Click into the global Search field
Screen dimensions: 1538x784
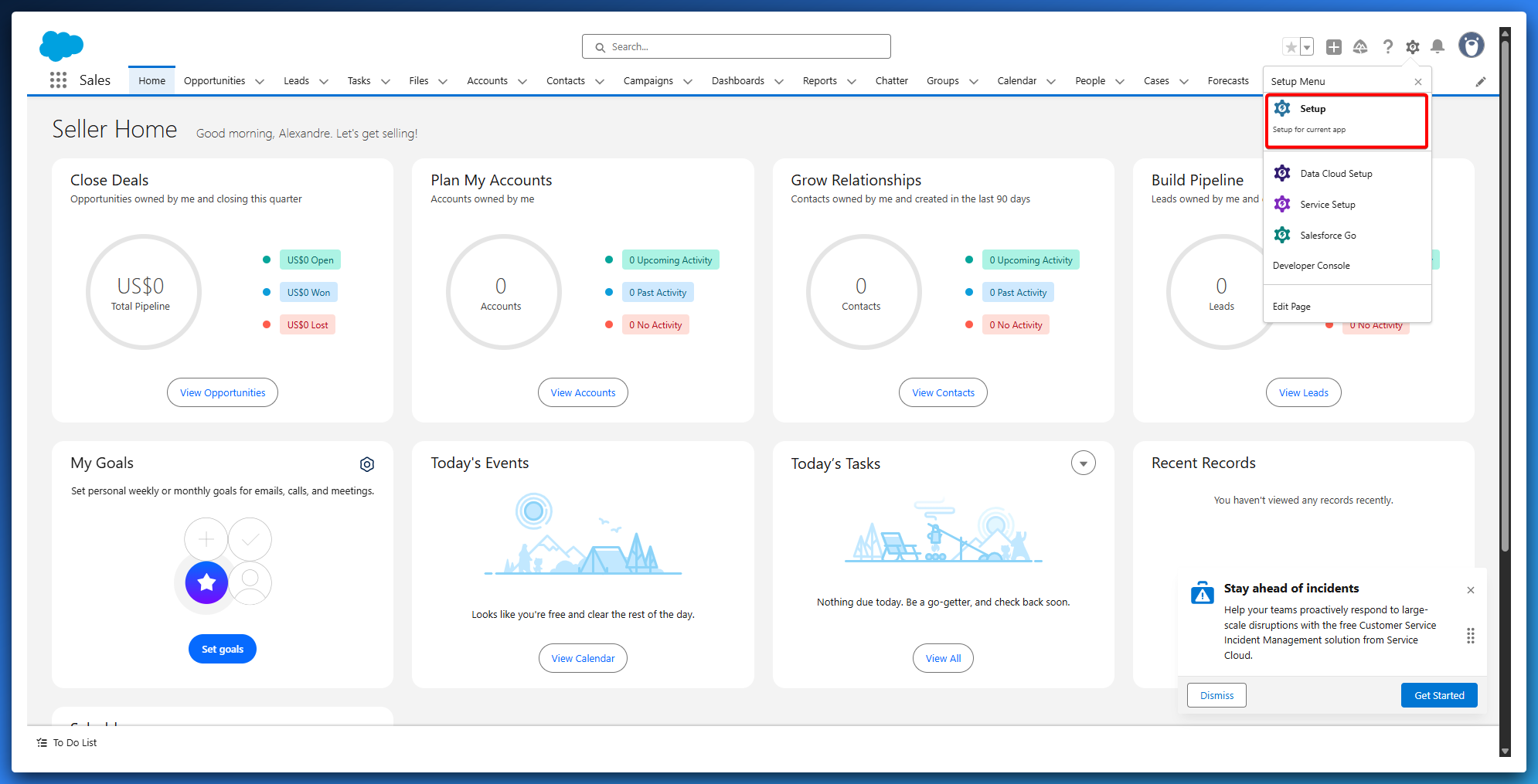coord(736,46)
